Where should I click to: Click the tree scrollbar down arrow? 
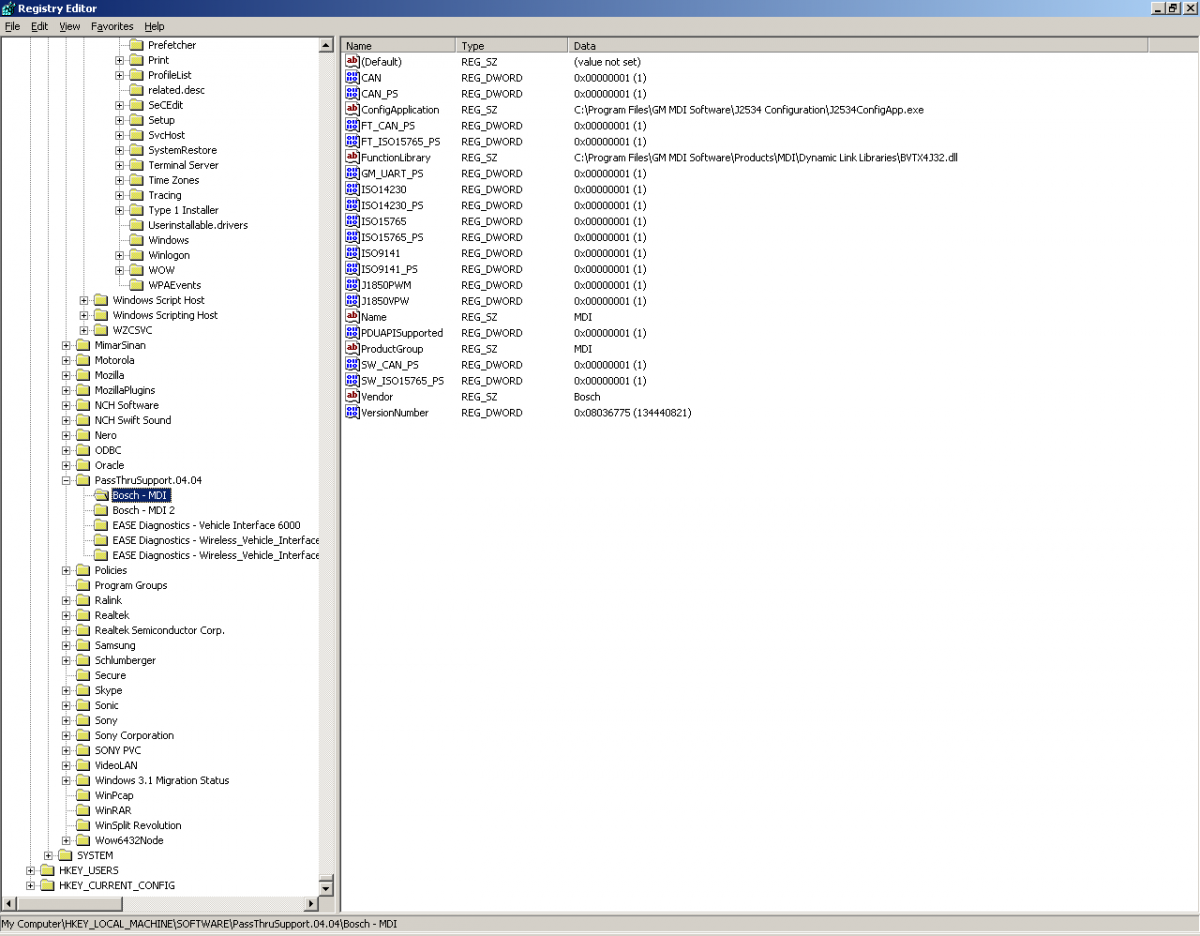click(x=325, y=888)
